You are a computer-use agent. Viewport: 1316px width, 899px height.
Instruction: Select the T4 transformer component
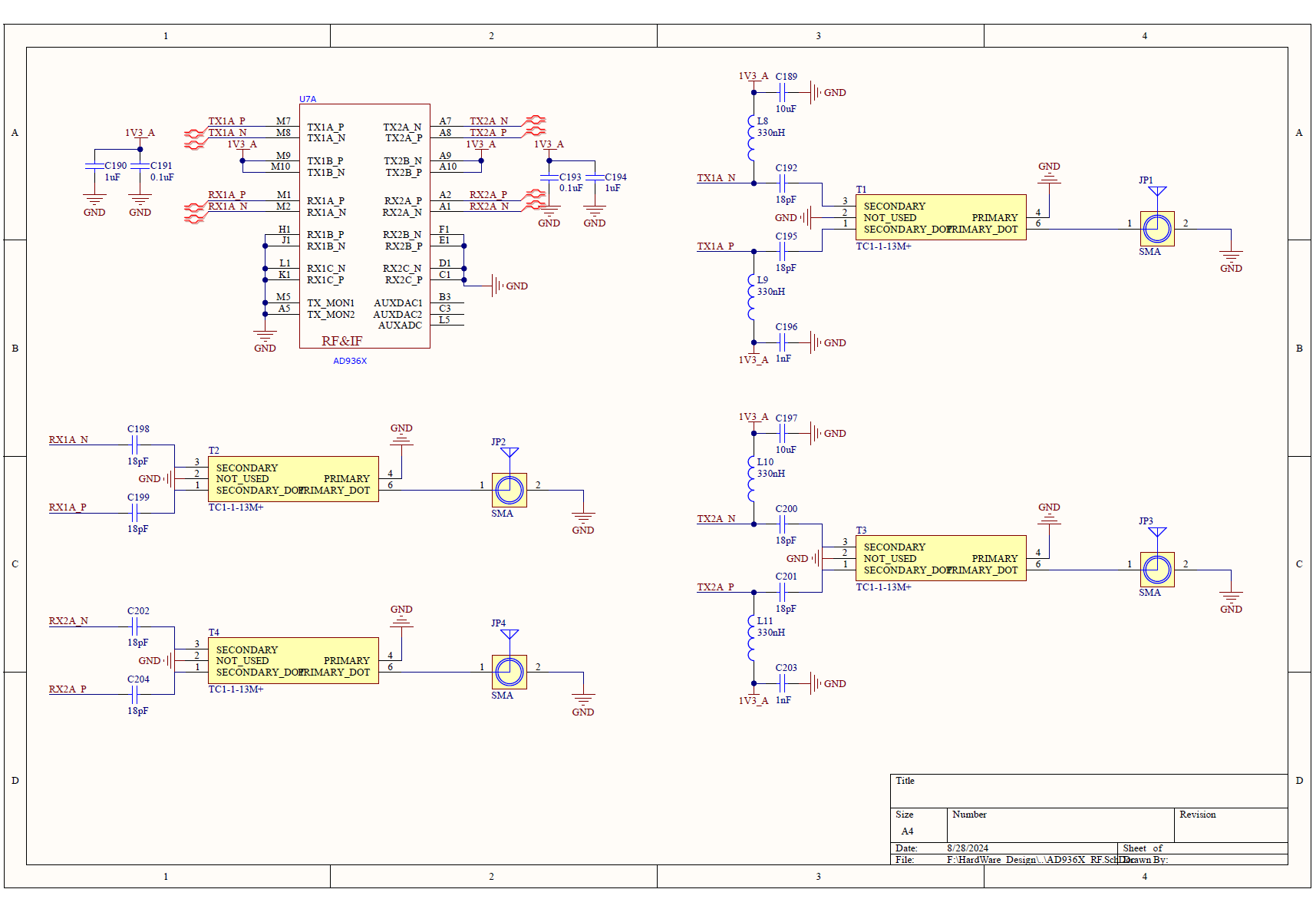pos(293,660)
